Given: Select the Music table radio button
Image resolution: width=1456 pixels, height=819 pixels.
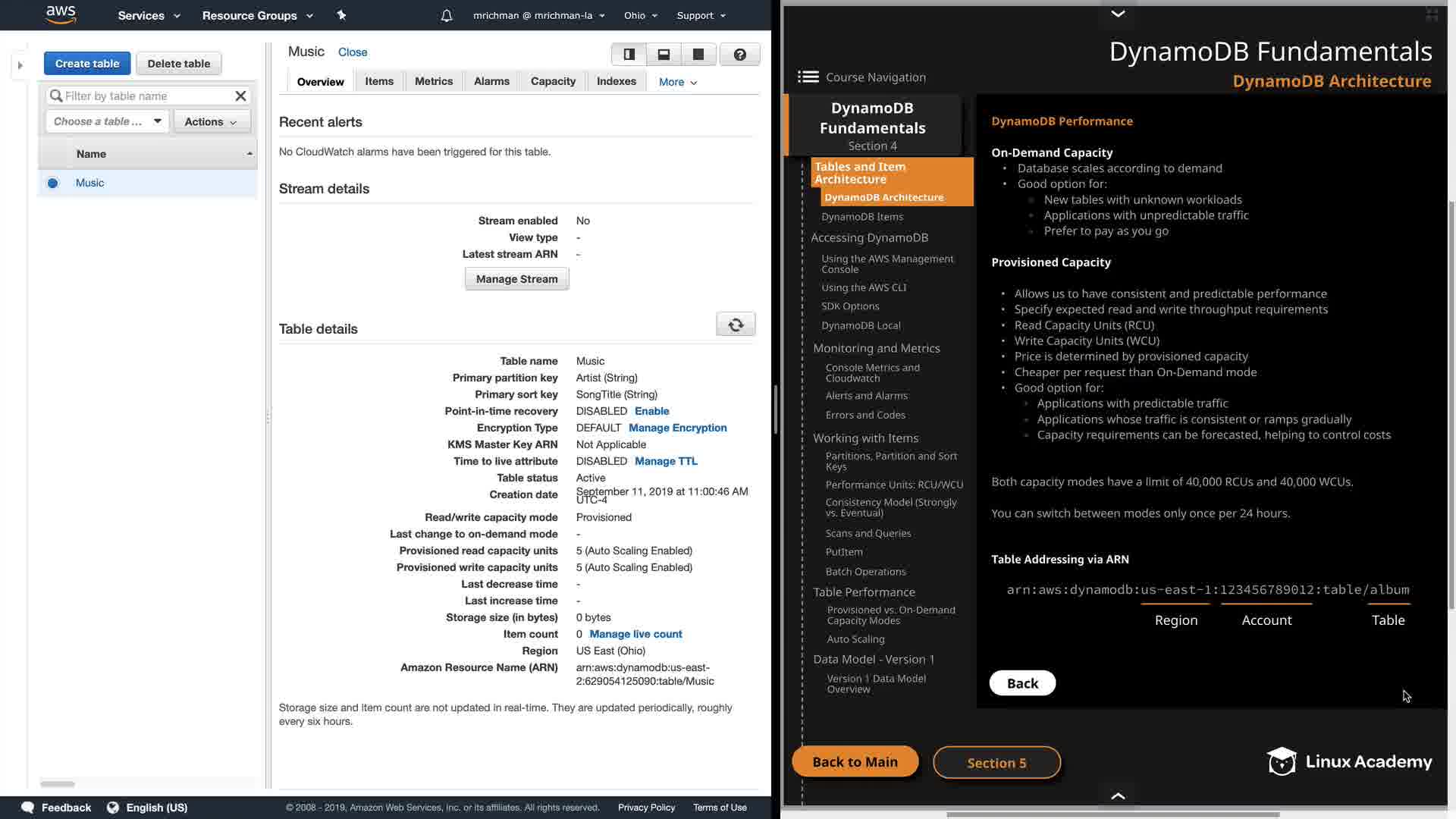Looking at the screenshot, I should (52, 183).
